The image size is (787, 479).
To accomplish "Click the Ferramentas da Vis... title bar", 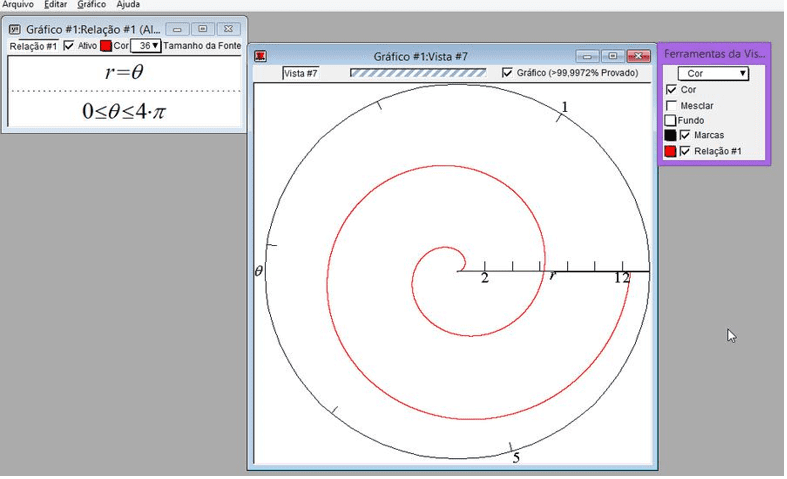I will pyautogui.click(x=714, y=53).
